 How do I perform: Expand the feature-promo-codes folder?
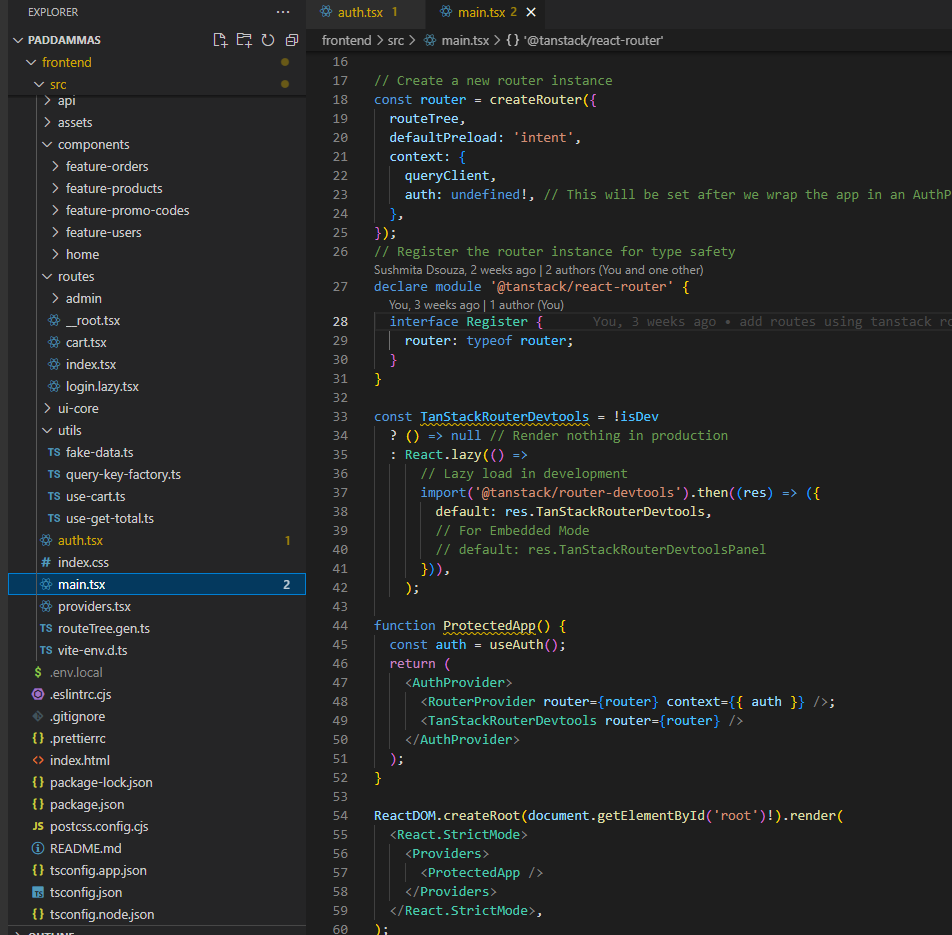(x=55, y=210)
